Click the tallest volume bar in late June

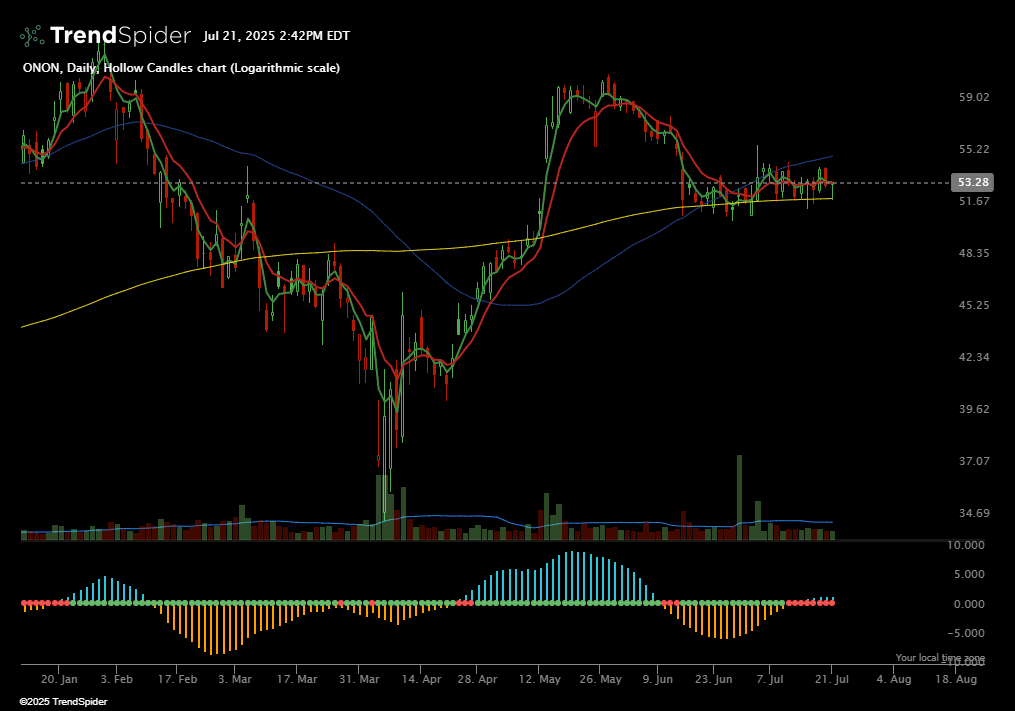click(740, 498)
